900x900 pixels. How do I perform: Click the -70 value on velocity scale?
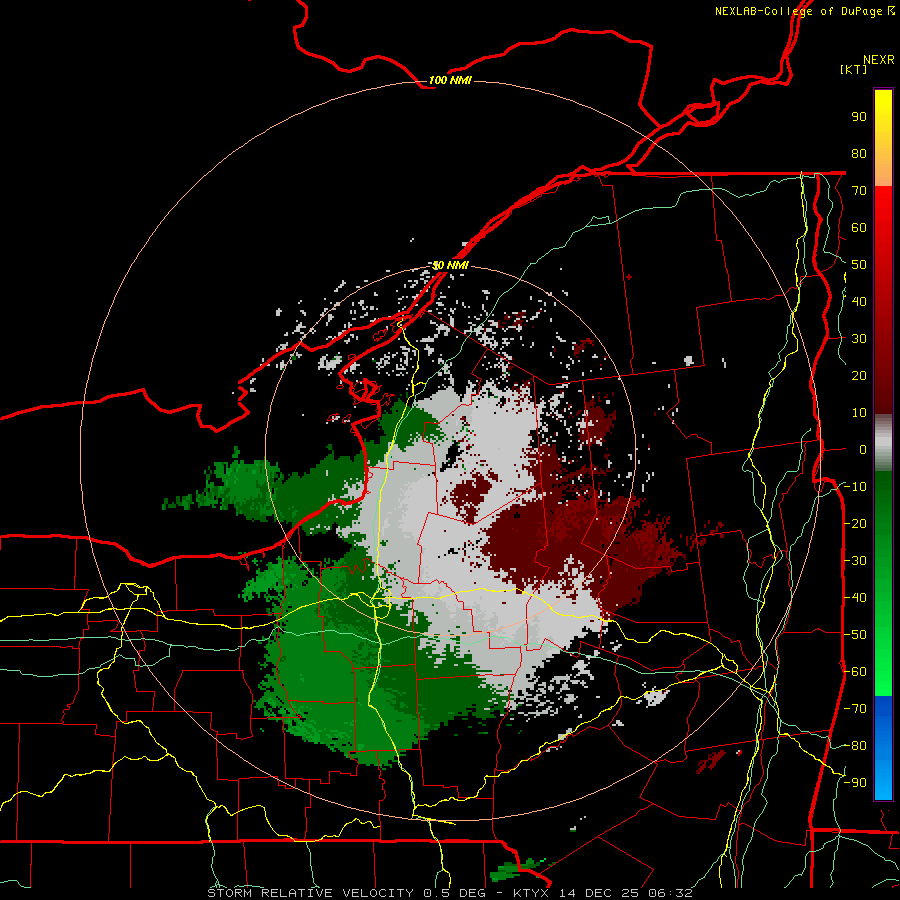[x=855, y=709]
